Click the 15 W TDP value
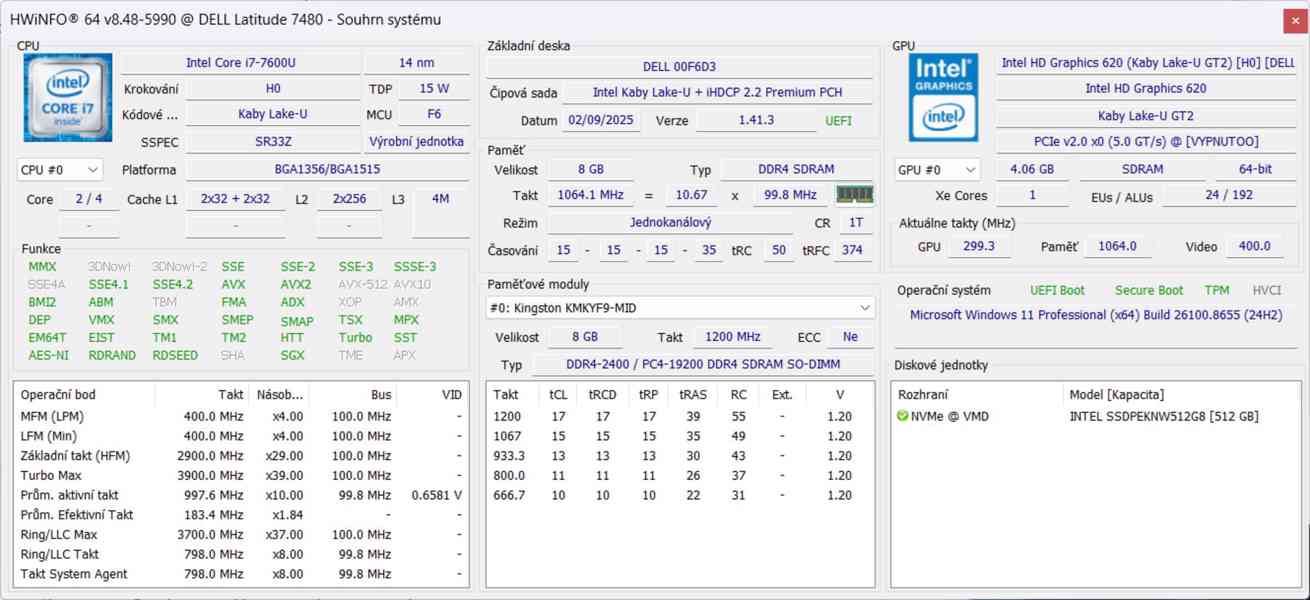Image resolution: width=1310 pixels, height=600 pixels. point(434,88)
